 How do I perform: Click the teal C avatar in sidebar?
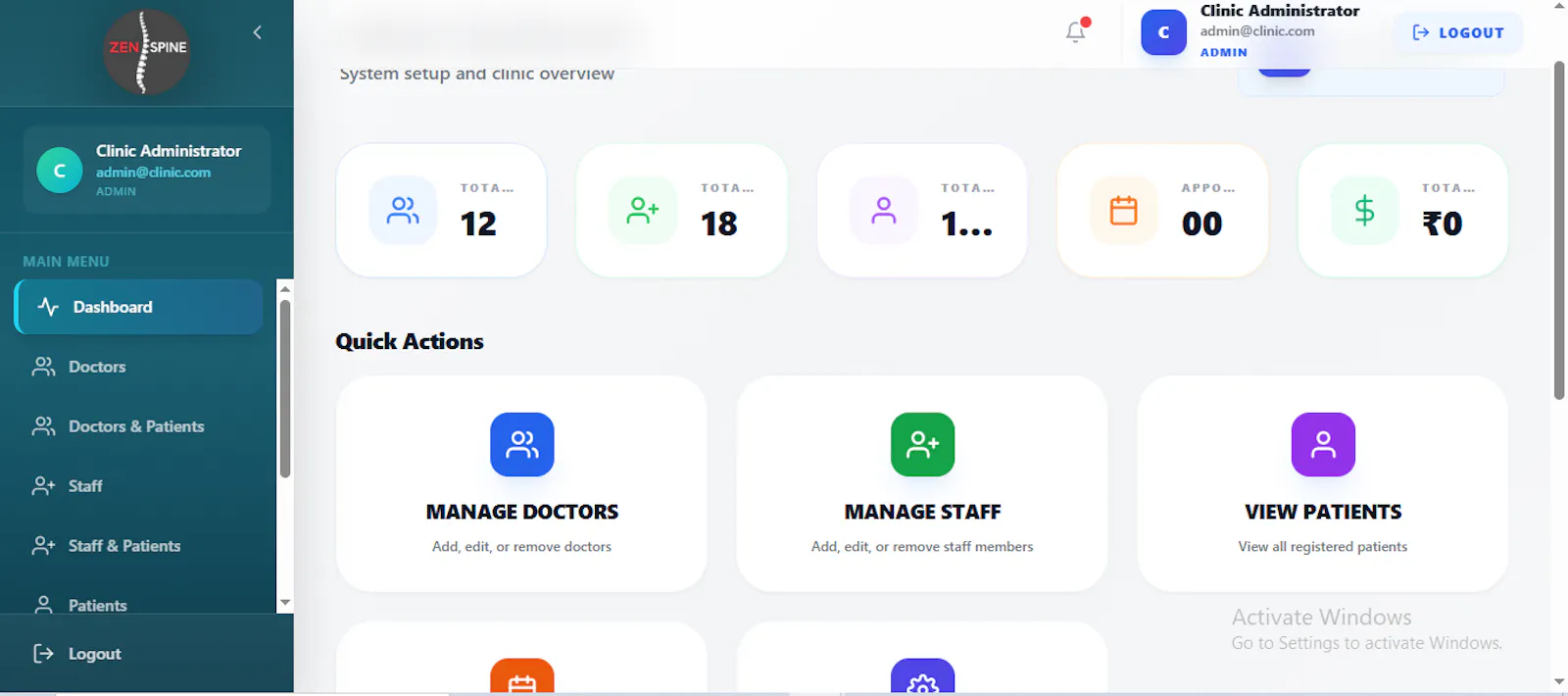[60, 171]
